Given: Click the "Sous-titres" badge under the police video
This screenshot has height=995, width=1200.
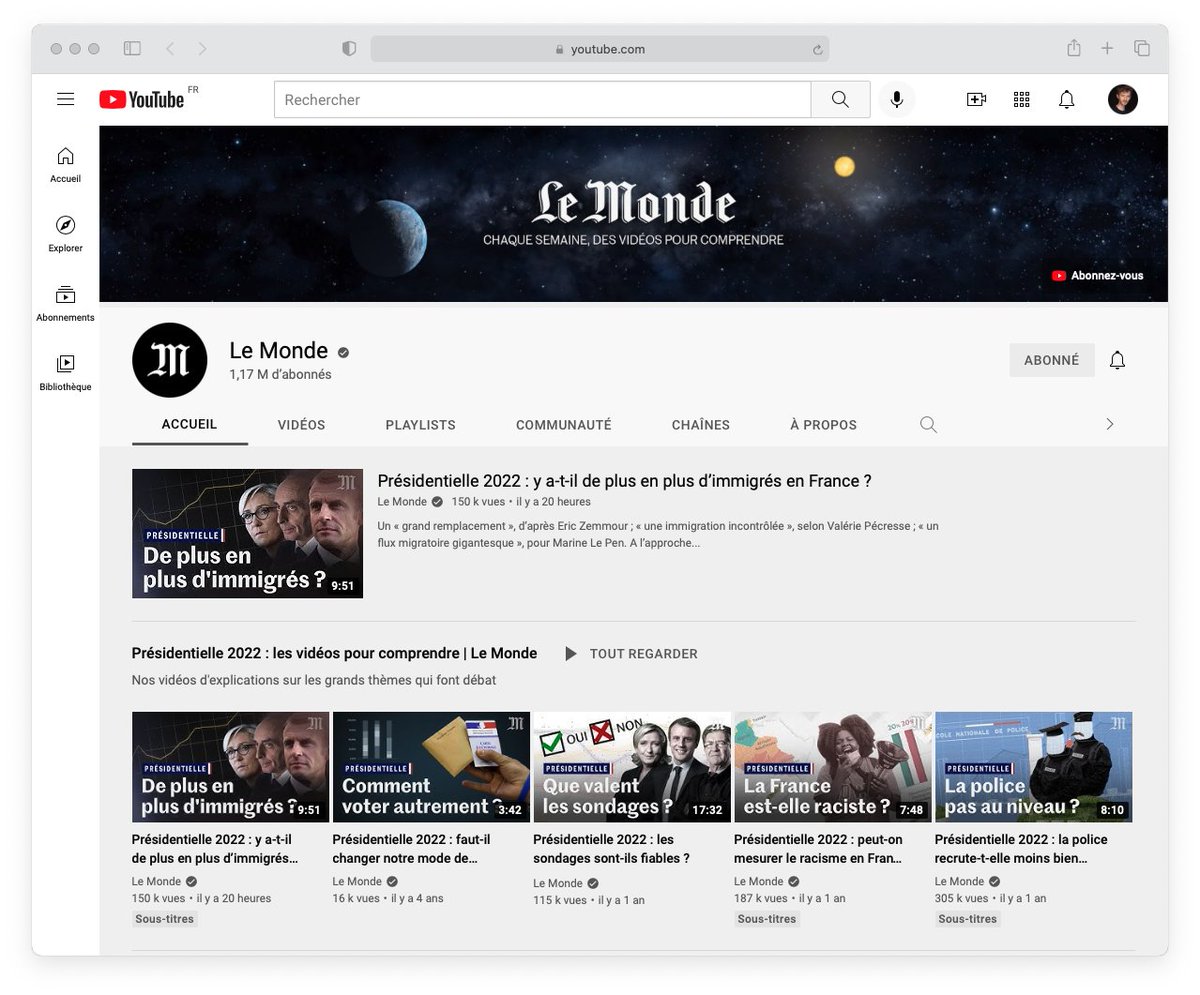Looking at the screenshot, I should click(x=968, y=919).
